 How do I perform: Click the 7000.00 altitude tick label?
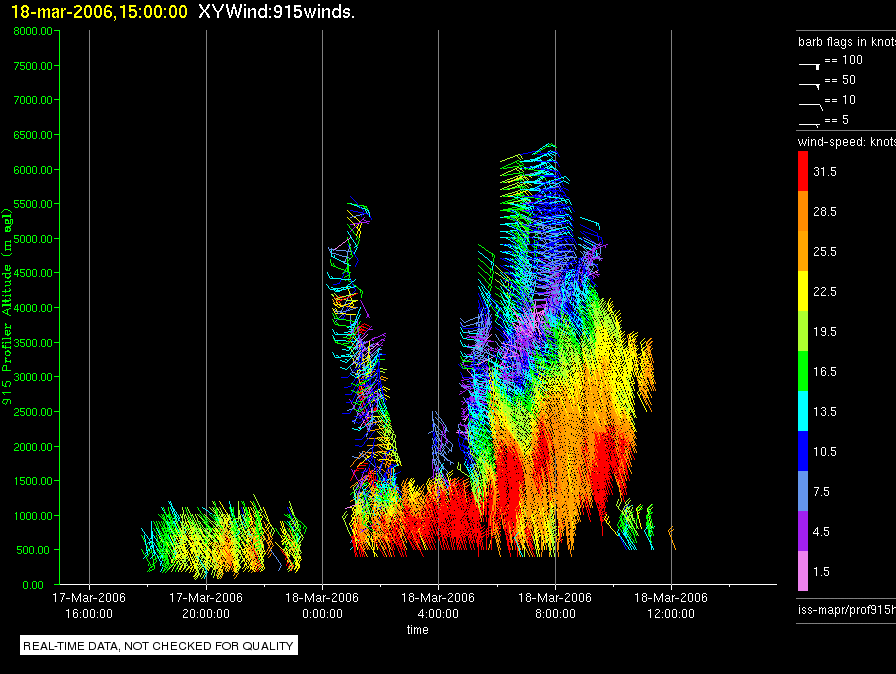click(33, 100)
